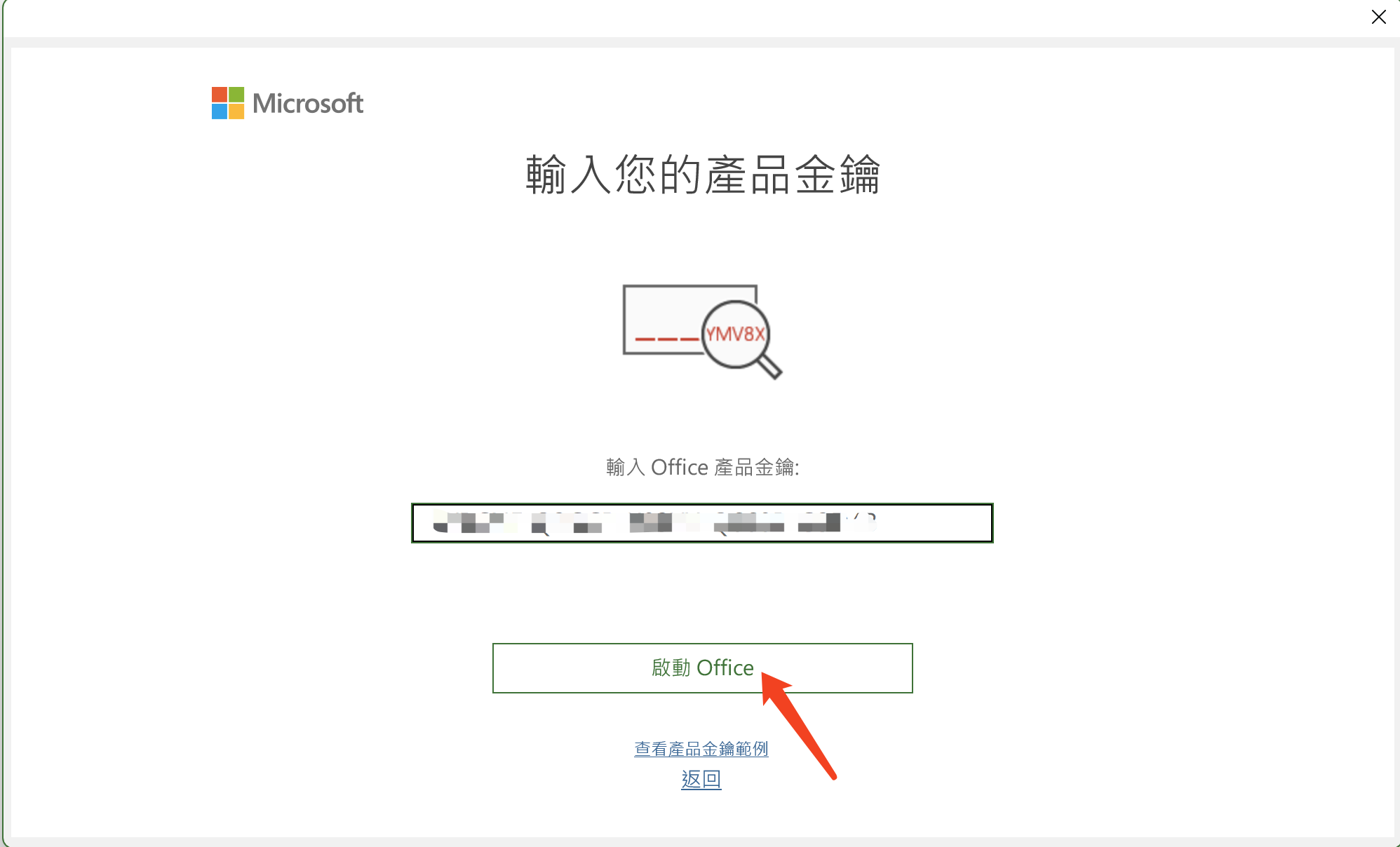Click the 啟動 Office button
The image size is (1400, 847).
pyautogui.click(x=703, y=668)
